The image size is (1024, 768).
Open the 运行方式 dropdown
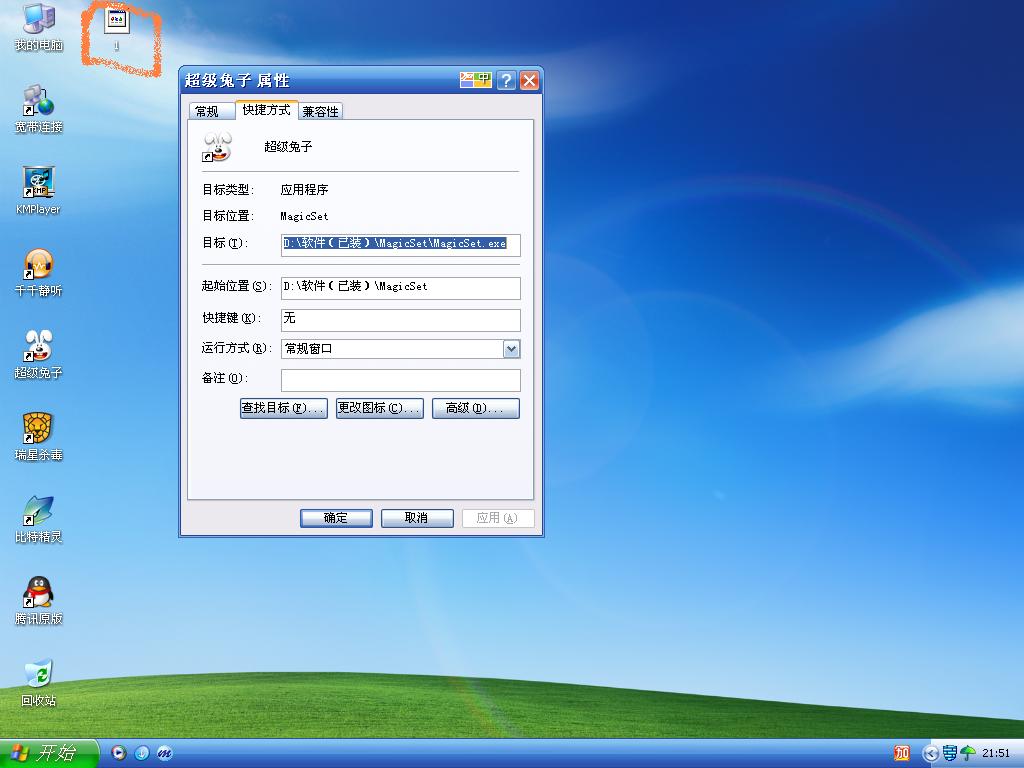(511, 349)
